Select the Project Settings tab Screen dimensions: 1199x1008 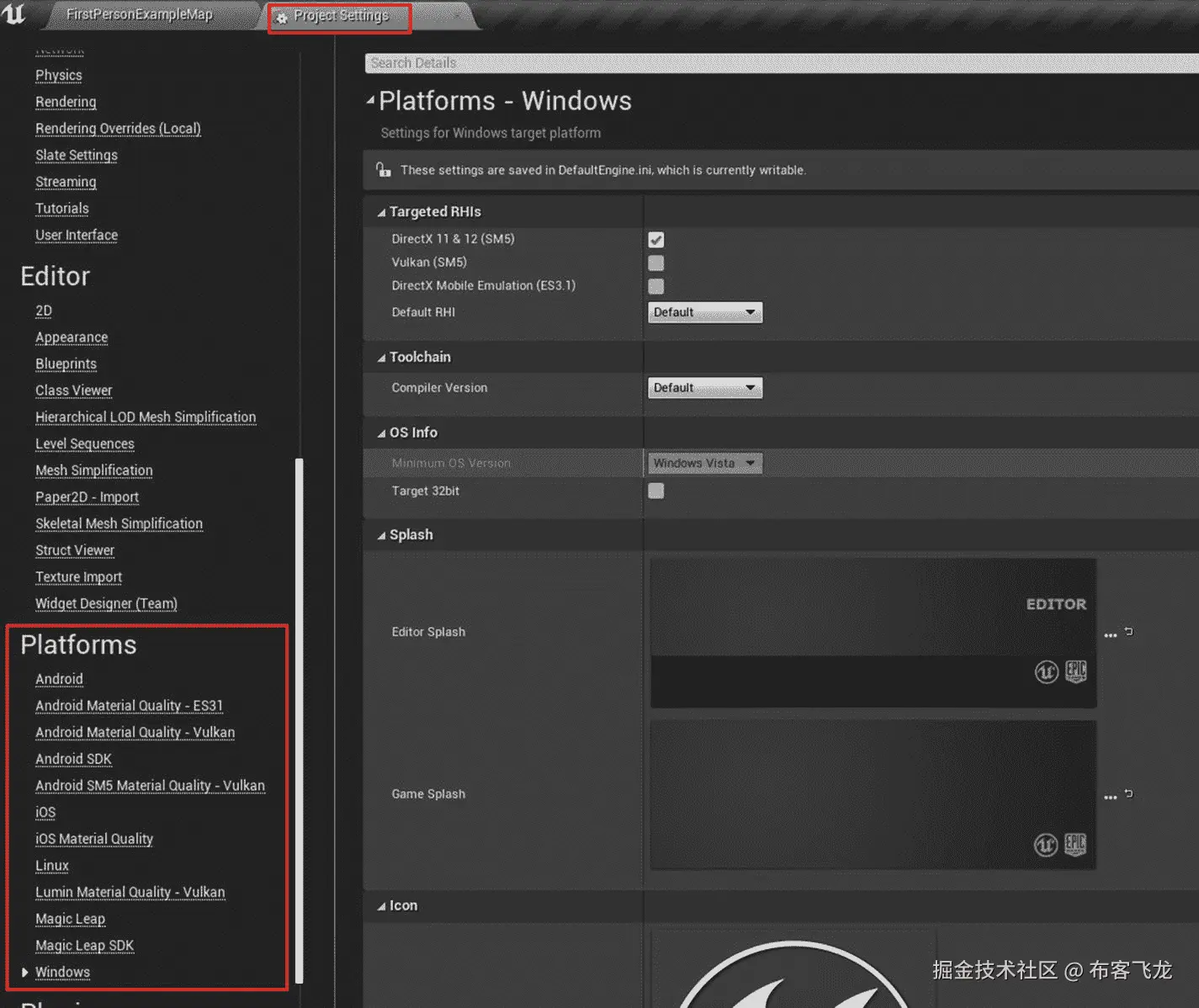[341, 16]
